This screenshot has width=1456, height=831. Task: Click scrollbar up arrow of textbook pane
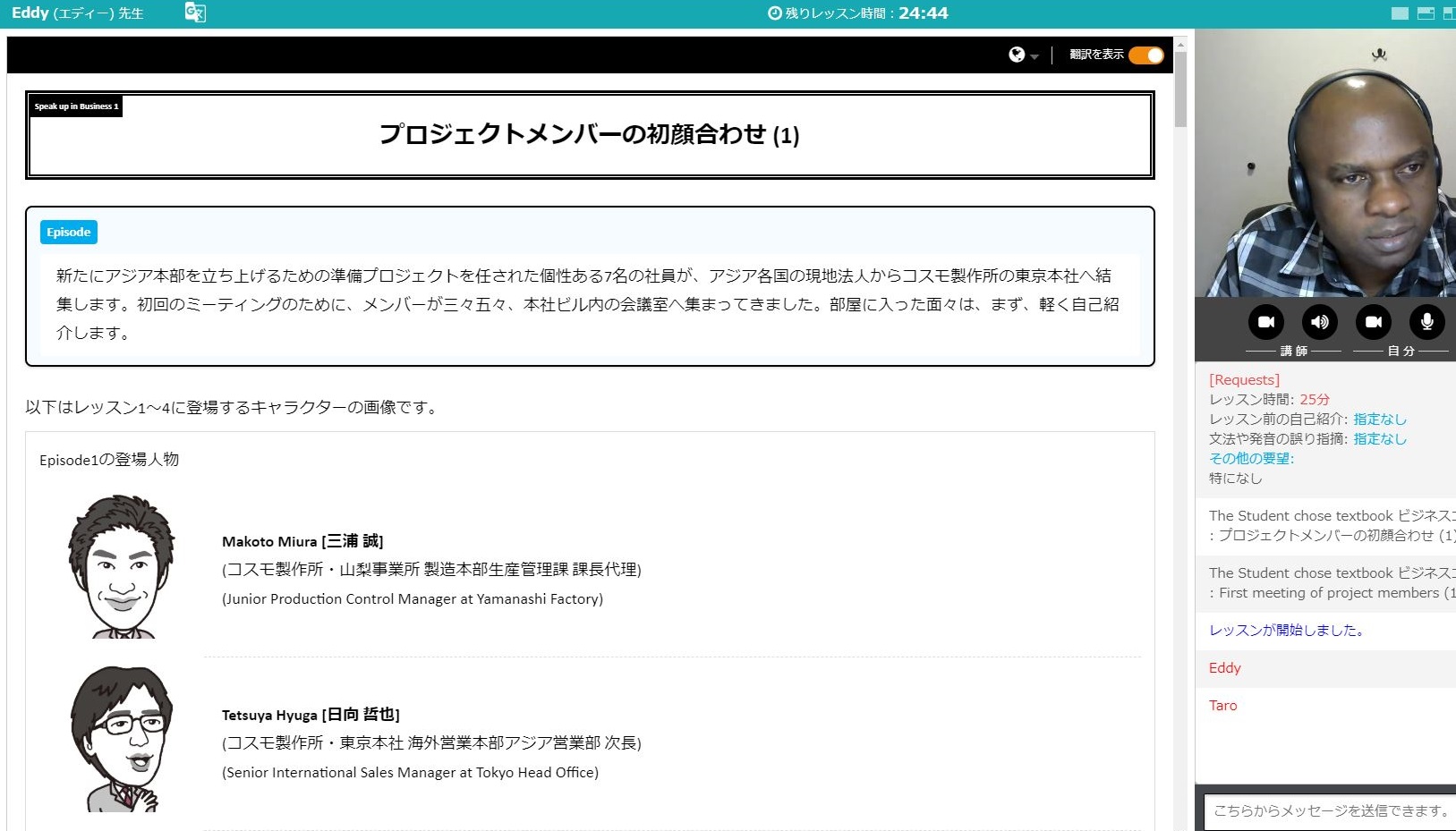[x=1180, y=43]
